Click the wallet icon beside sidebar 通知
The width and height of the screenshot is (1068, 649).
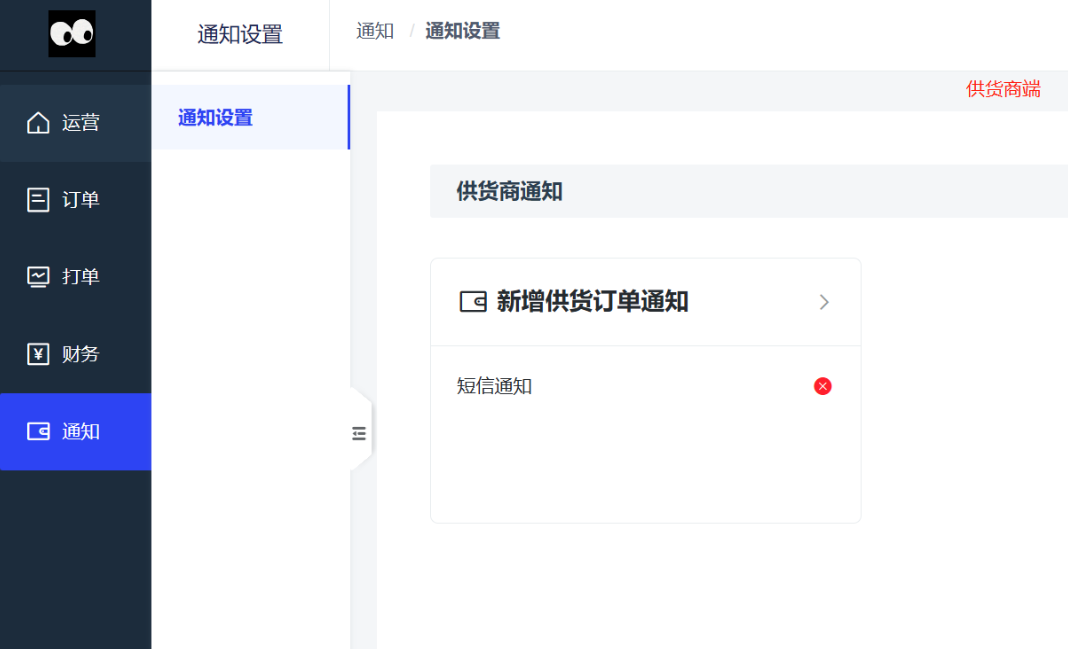[x=38, y=432]
